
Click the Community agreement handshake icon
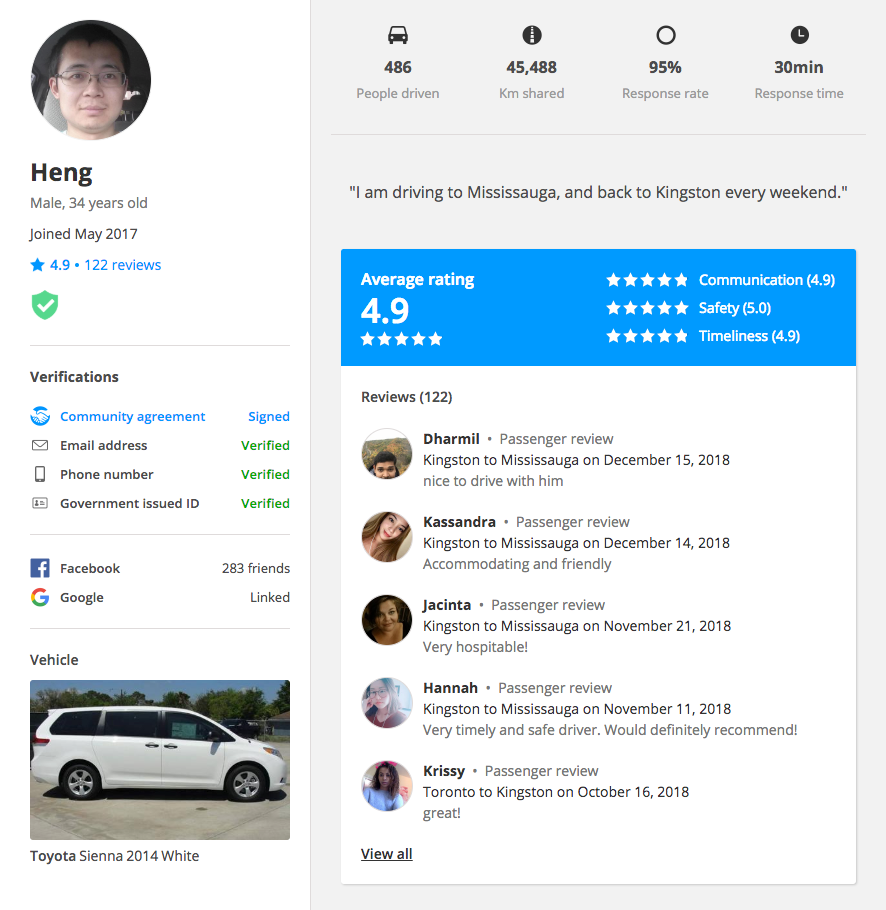coord(38,416)
